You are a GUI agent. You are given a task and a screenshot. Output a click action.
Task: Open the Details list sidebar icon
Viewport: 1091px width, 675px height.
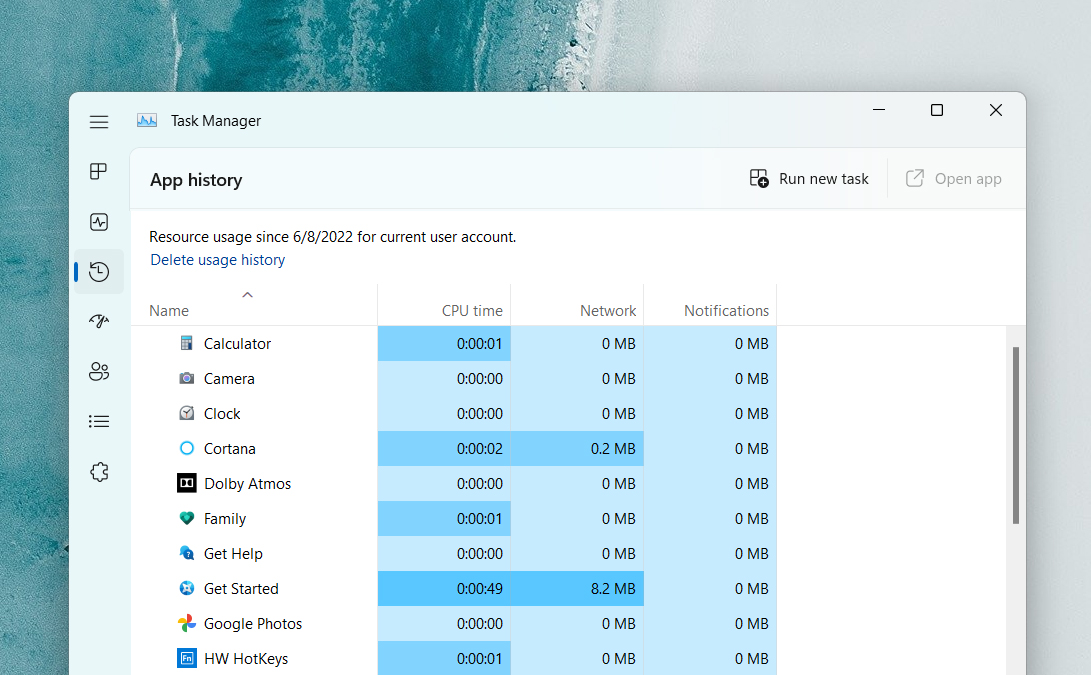pyautogui.click(x=99, y=422)
